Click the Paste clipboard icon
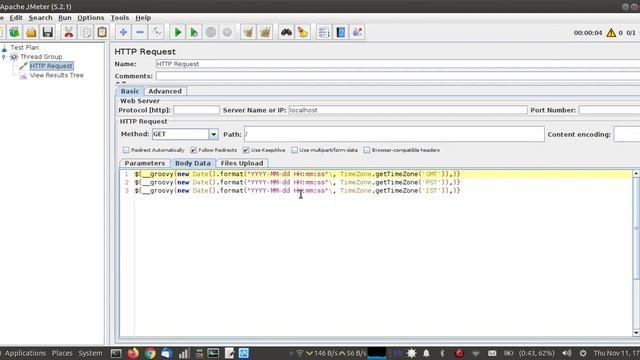Viewport: 640px width, 360px height. [102, 32]
